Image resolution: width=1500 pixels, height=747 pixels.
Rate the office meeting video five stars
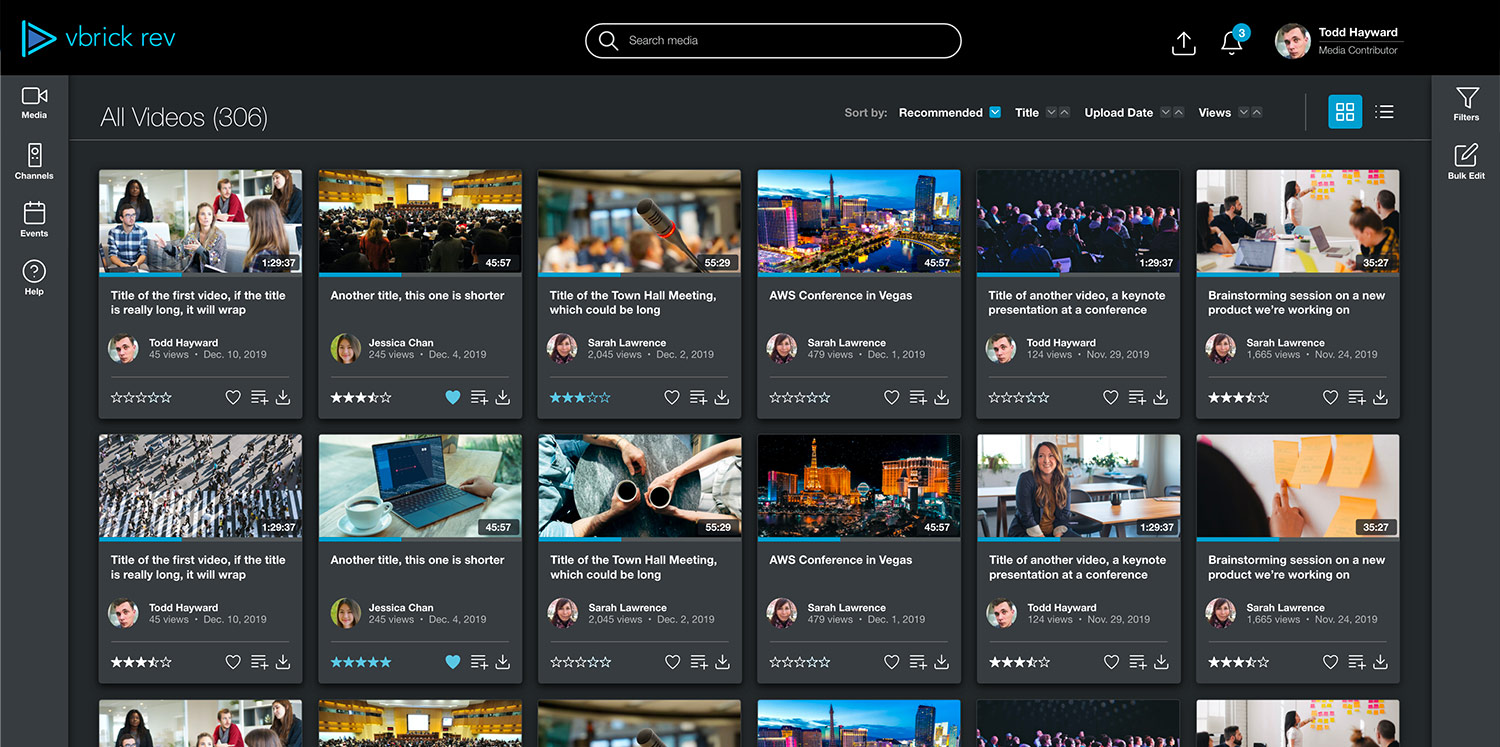(166, 397)
